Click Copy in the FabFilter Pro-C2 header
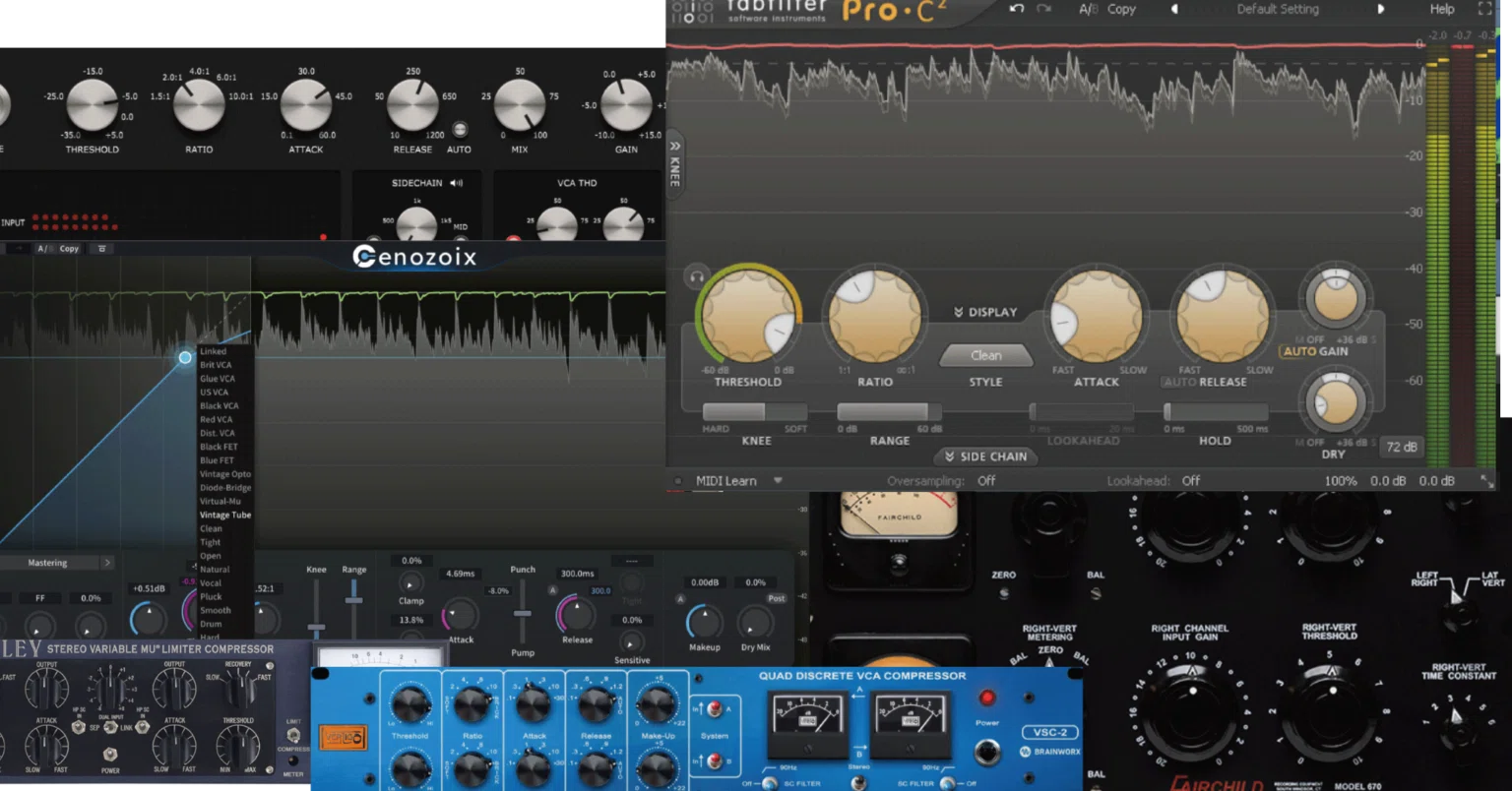Screen dimensions: 1512x791 pyautogui.click(x=1121, y=9)
